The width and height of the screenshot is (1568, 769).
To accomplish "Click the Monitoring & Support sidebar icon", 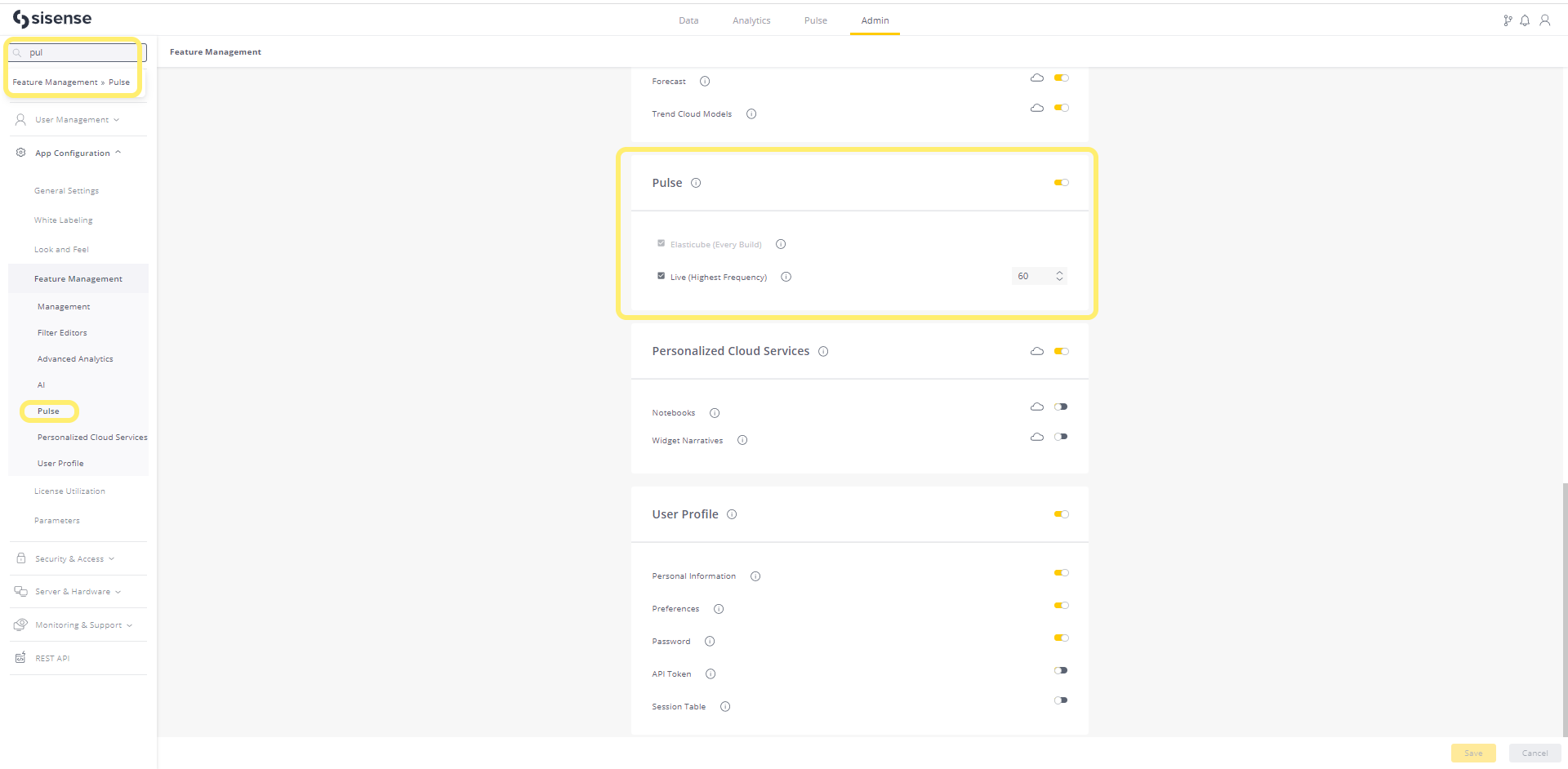I will 20,625.
